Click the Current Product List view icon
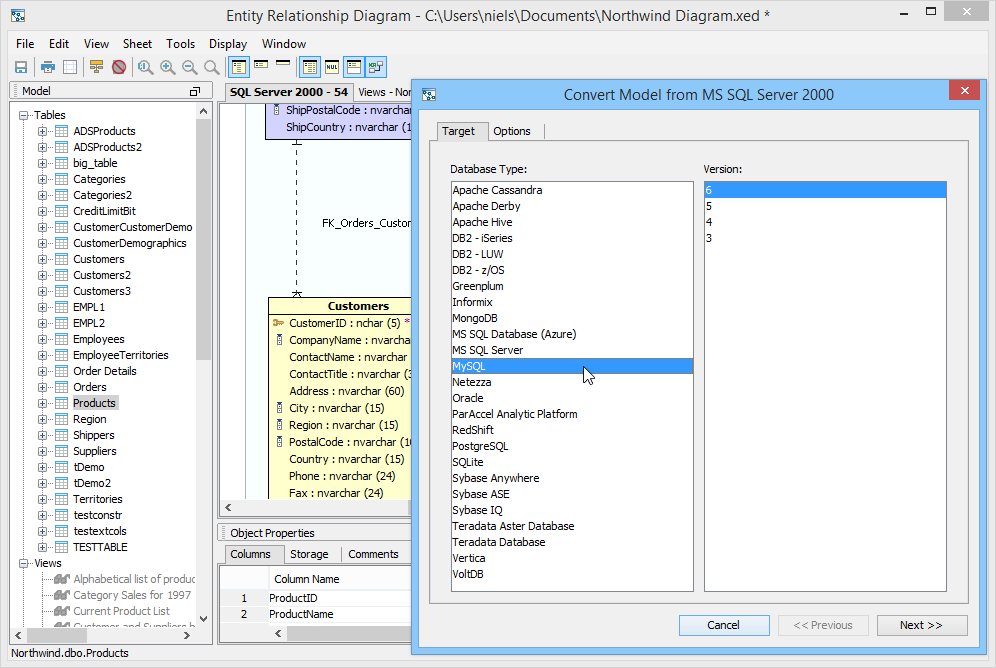Image resolution: width=996 pixels, height=668 pixels. click(62, 611)
